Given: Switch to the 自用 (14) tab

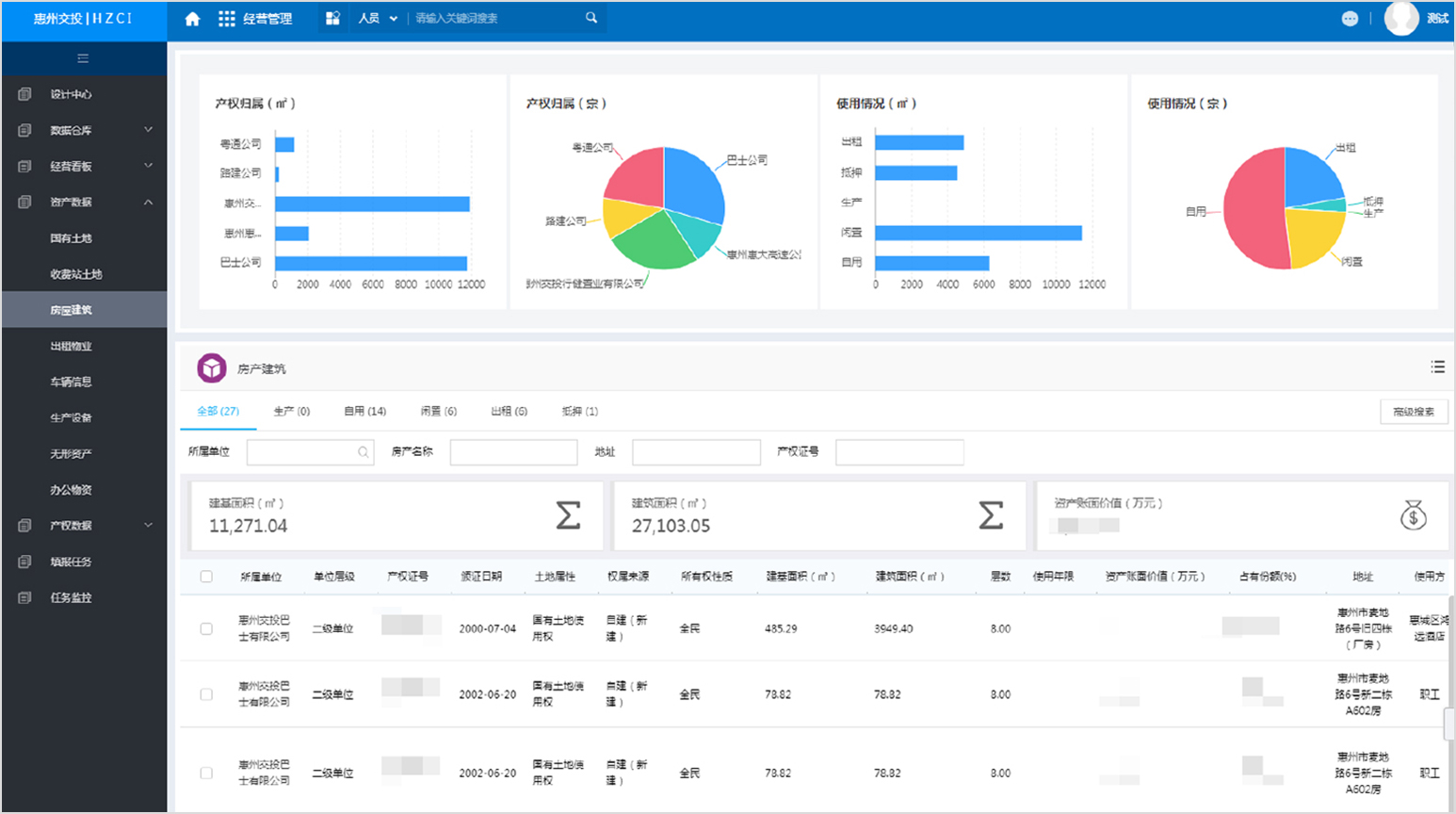Looking at the screenshot, I should click(x=364, y=412).
